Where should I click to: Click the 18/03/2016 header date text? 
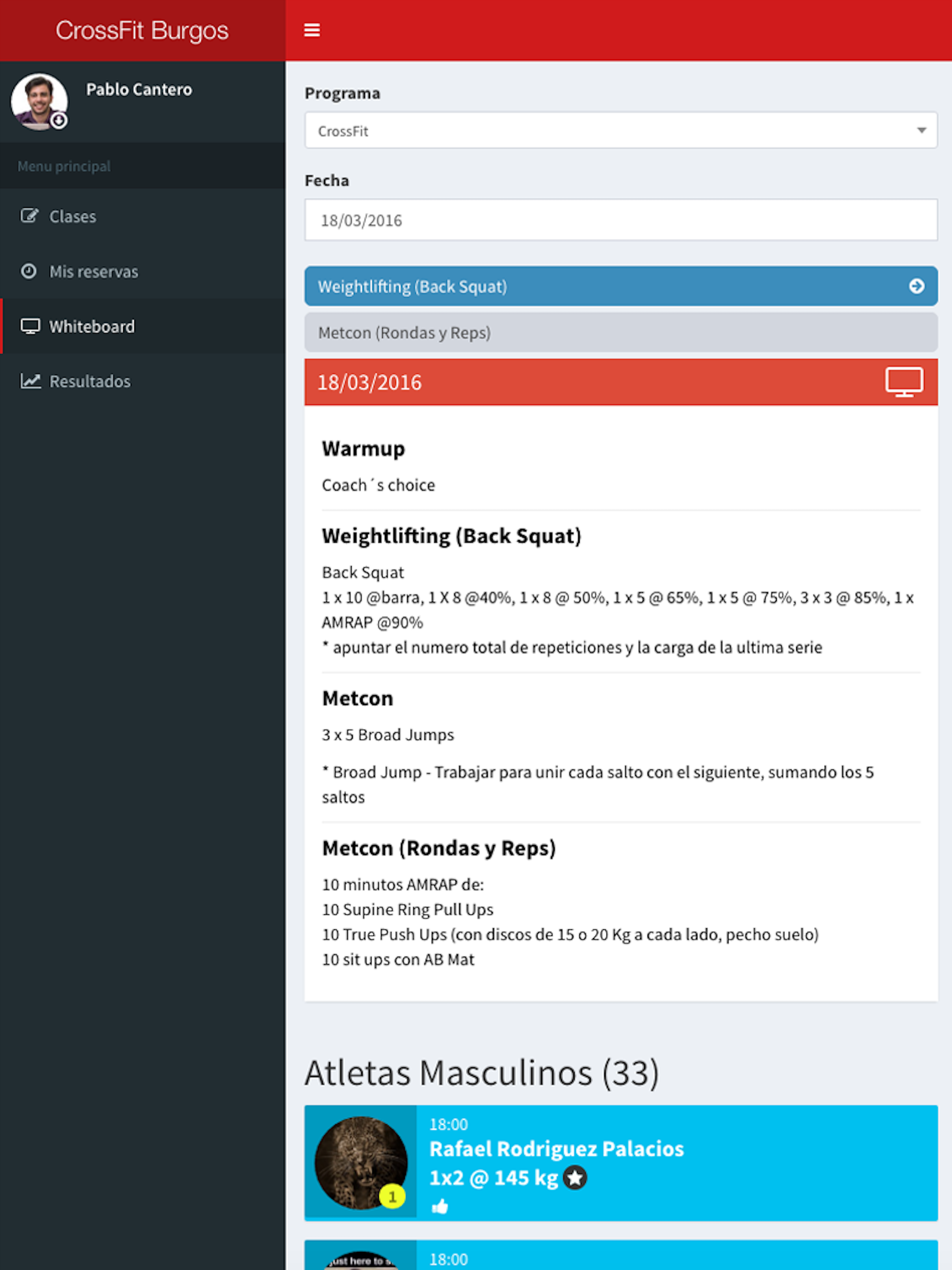point(369,383)
